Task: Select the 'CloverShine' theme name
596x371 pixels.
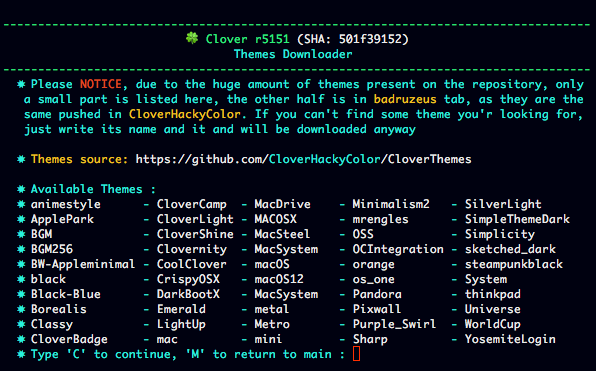Action: (195, 234)
